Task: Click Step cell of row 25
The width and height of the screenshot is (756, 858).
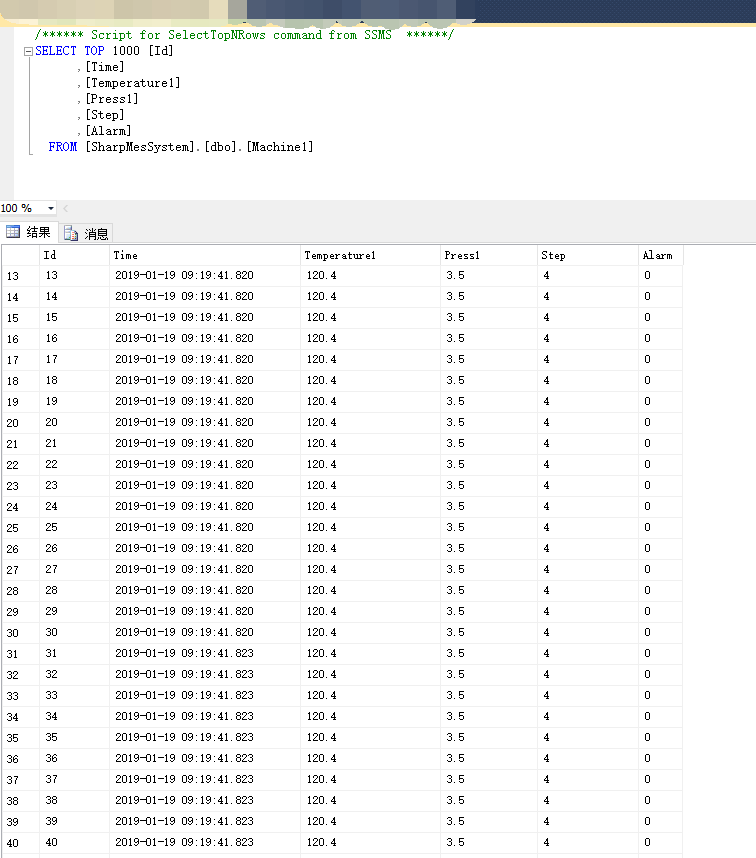Action: [x=588, y=527]
